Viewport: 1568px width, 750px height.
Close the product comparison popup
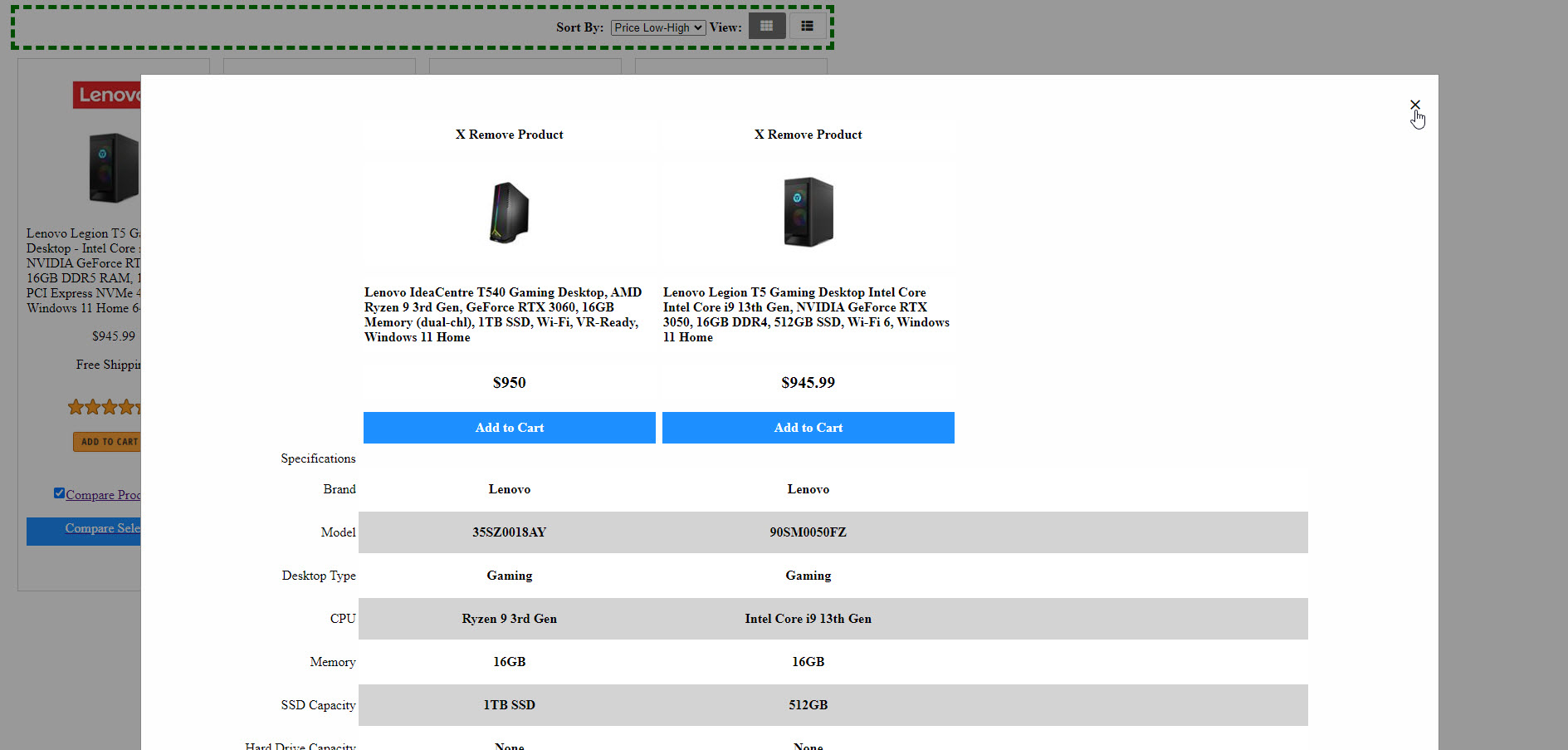pos(1414,105)
